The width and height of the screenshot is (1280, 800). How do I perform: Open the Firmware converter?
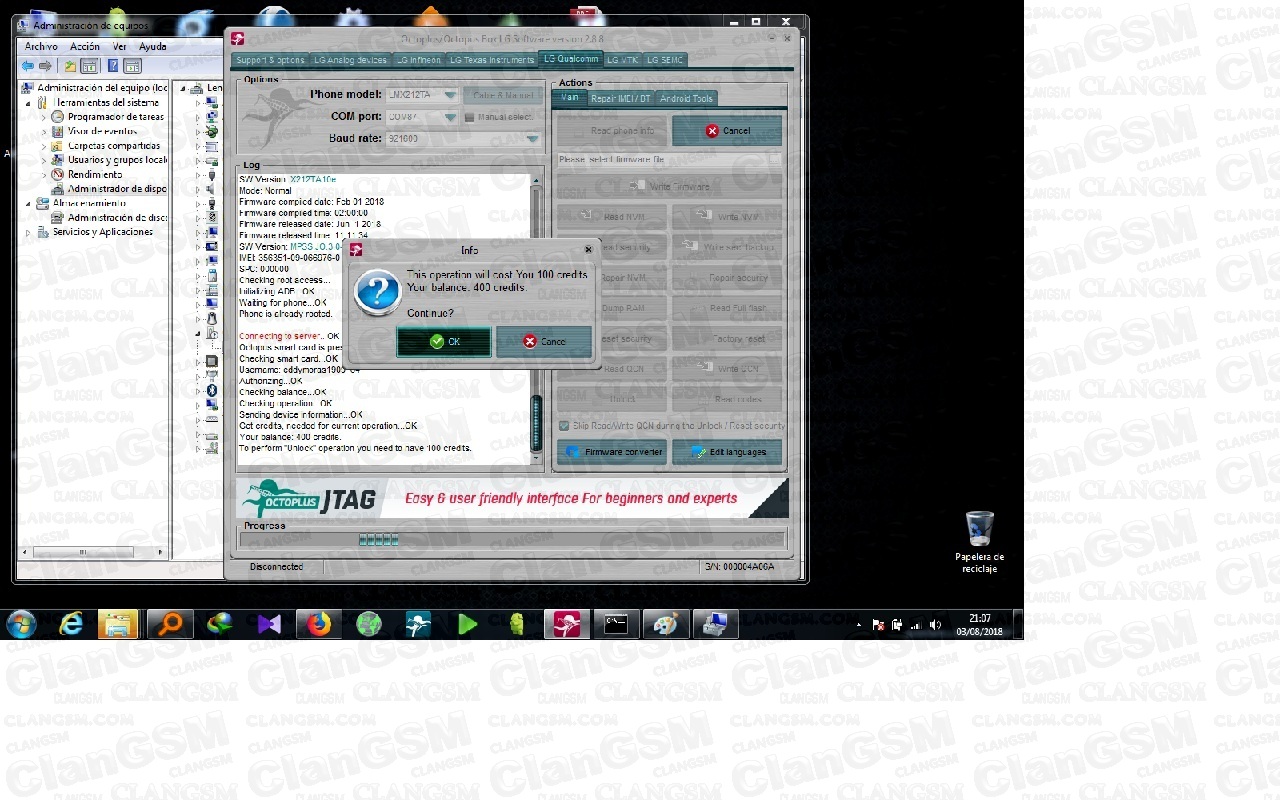(x=611, y=452)
